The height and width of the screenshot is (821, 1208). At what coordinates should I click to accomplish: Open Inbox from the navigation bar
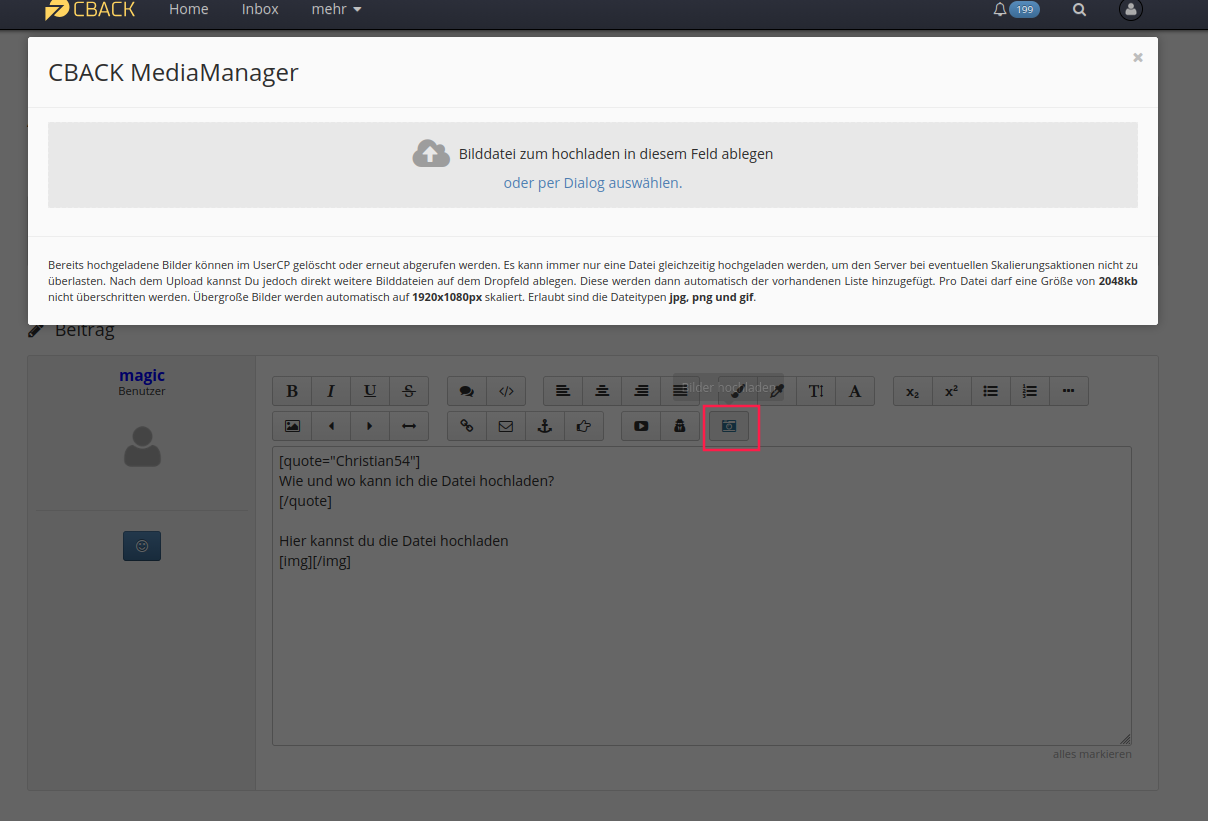(260, 10)
